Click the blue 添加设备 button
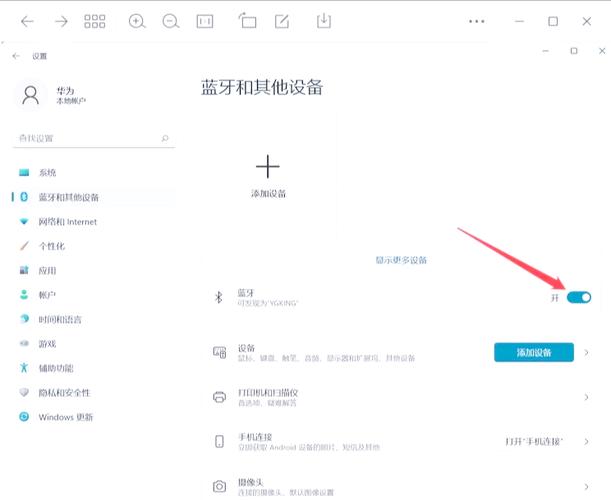 pos(534,353)
